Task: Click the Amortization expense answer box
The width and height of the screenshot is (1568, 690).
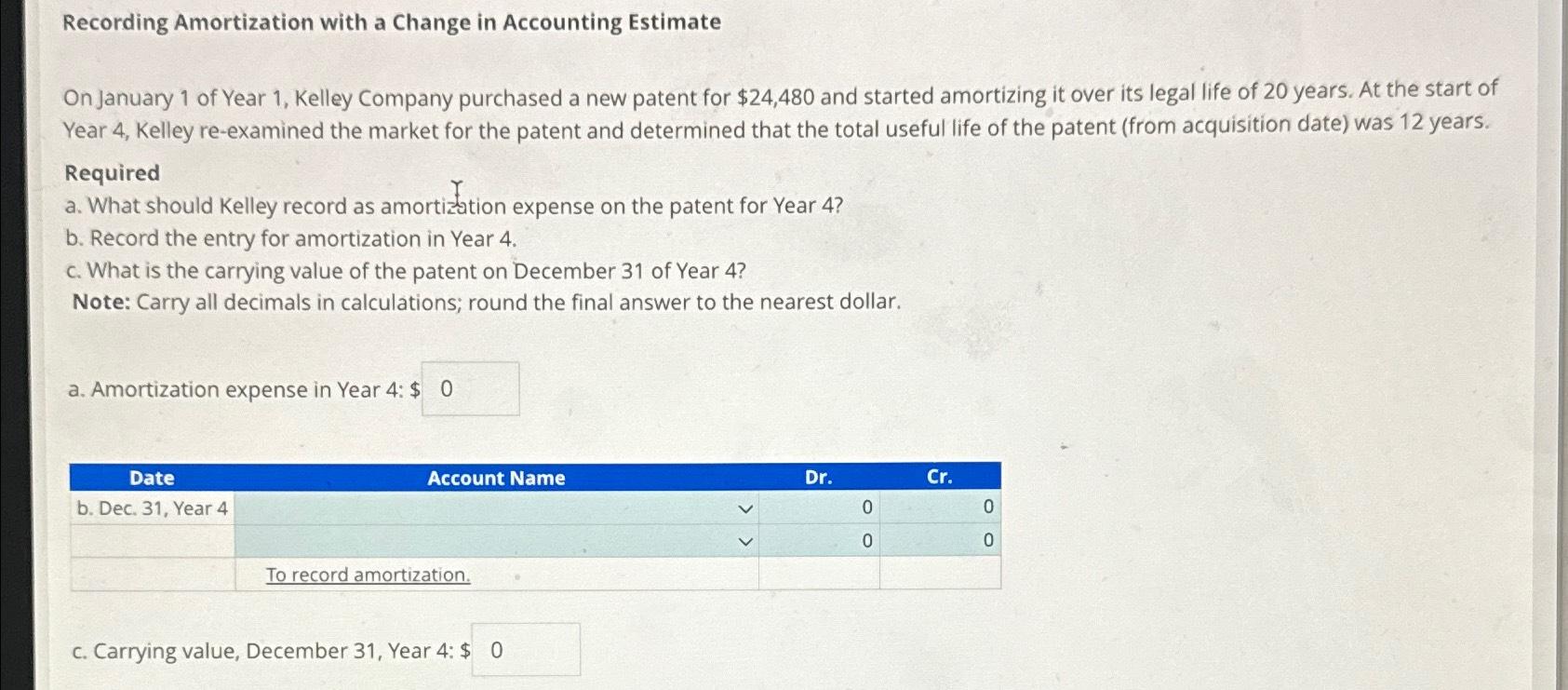Action: pos(470,387)
